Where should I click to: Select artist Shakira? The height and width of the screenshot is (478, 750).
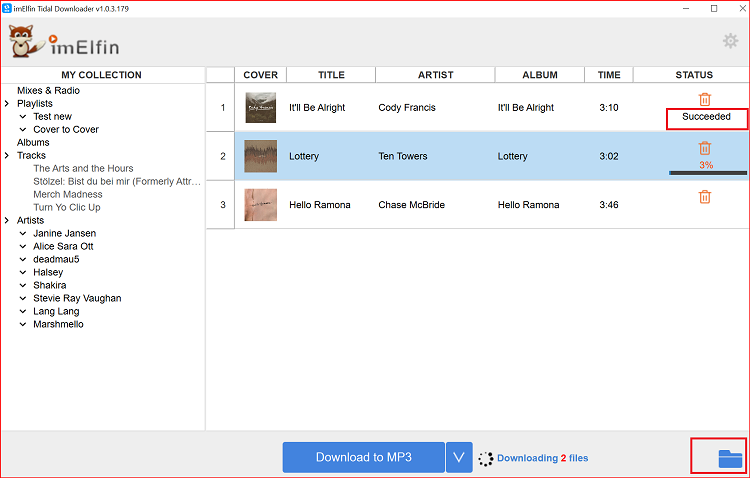coord(50,285)
